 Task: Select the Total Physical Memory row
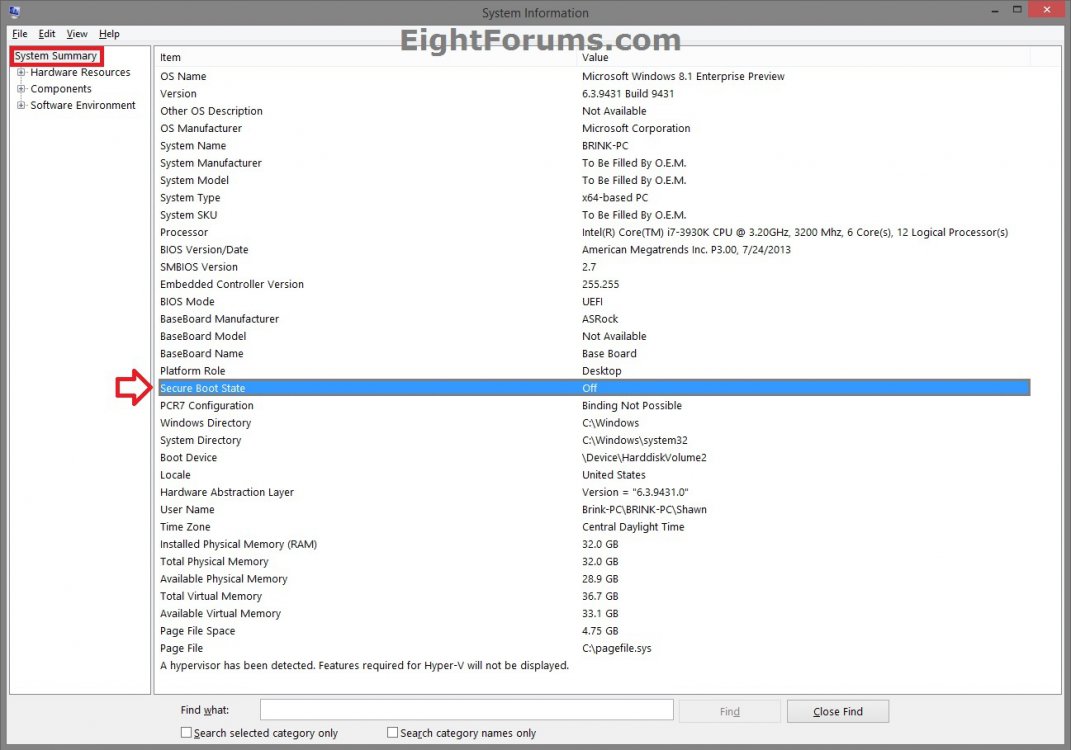click(x=594, y=561)
